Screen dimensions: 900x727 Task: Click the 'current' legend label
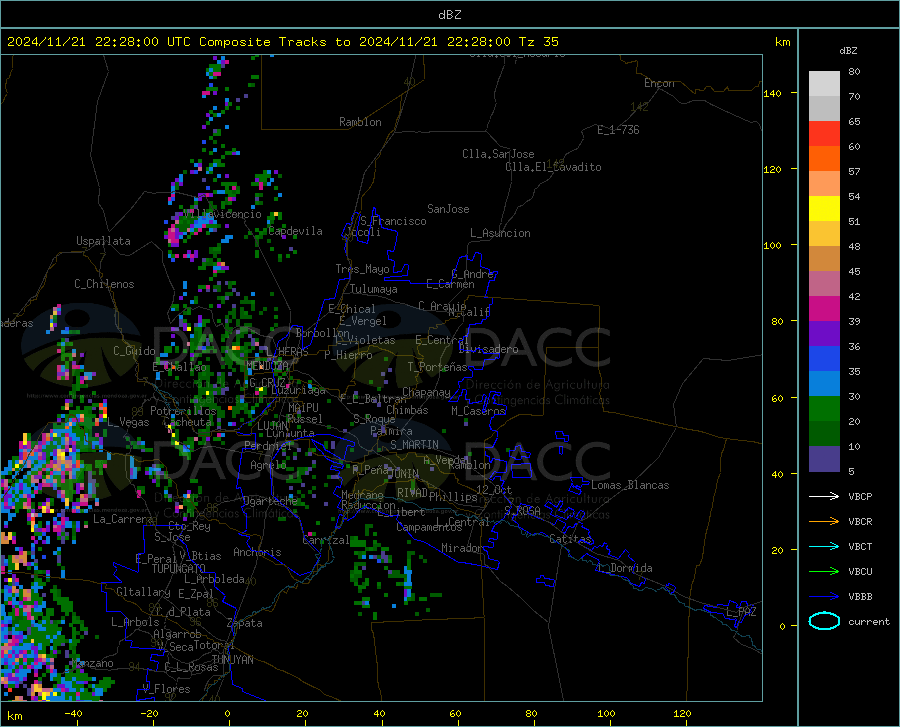pyautogui.click(x=868, y=621)
